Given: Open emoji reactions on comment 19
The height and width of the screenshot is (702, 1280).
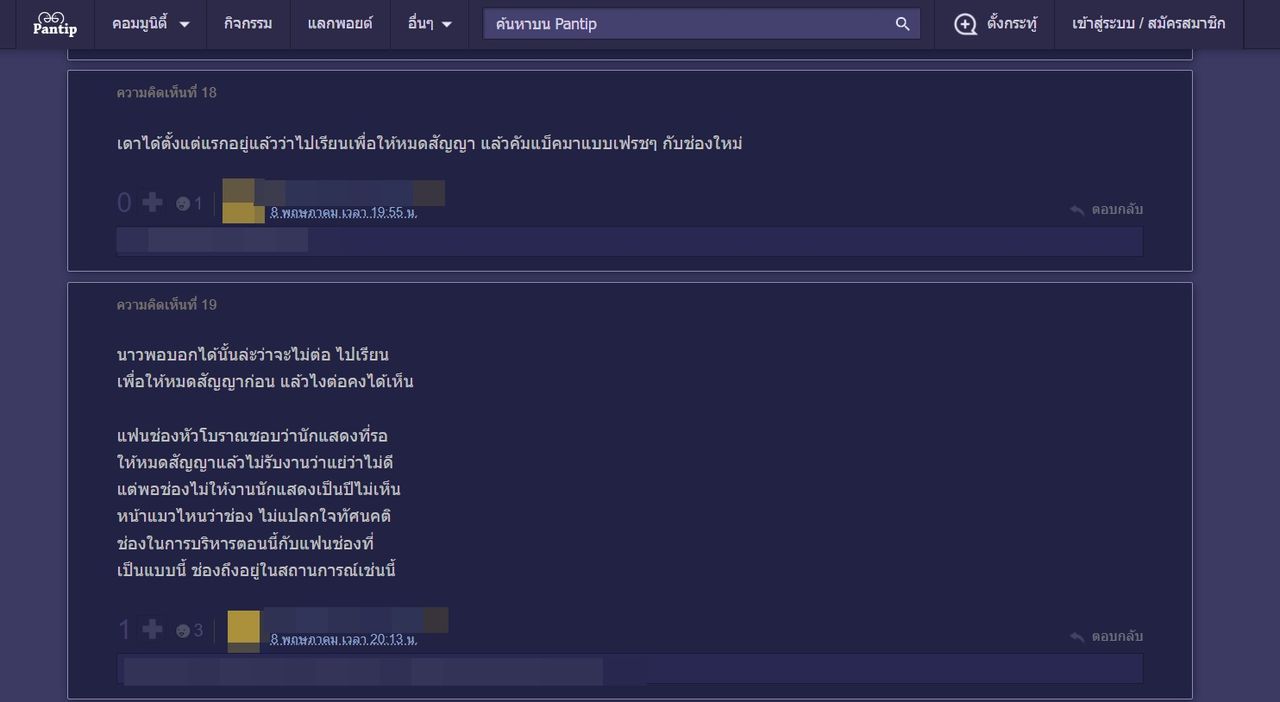Looking at the screenshot, I should (183, 631).
